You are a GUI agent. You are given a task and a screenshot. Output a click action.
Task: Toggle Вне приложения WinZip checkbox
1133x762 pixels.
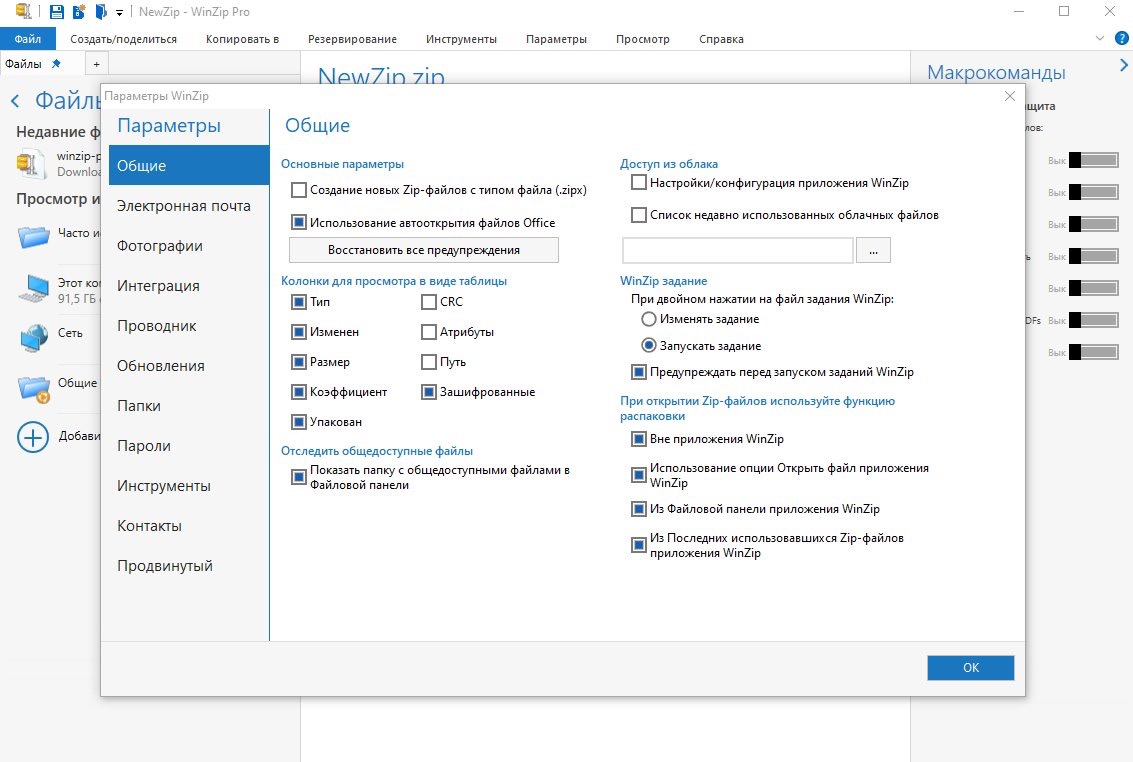639,439
